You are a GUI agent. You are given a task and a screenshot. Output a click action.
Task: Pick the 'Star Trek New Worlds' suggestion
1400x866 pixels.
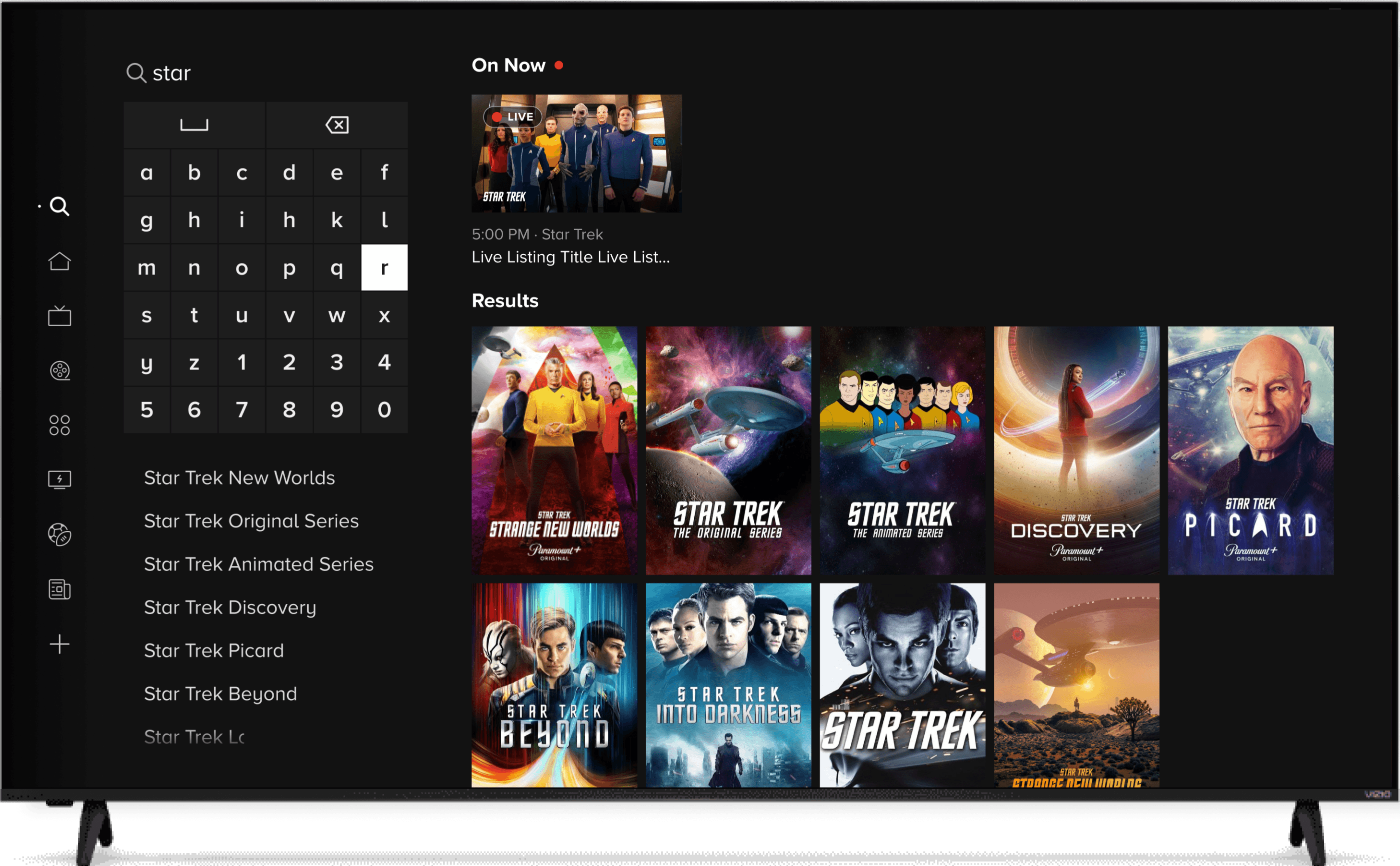point(240,477)
